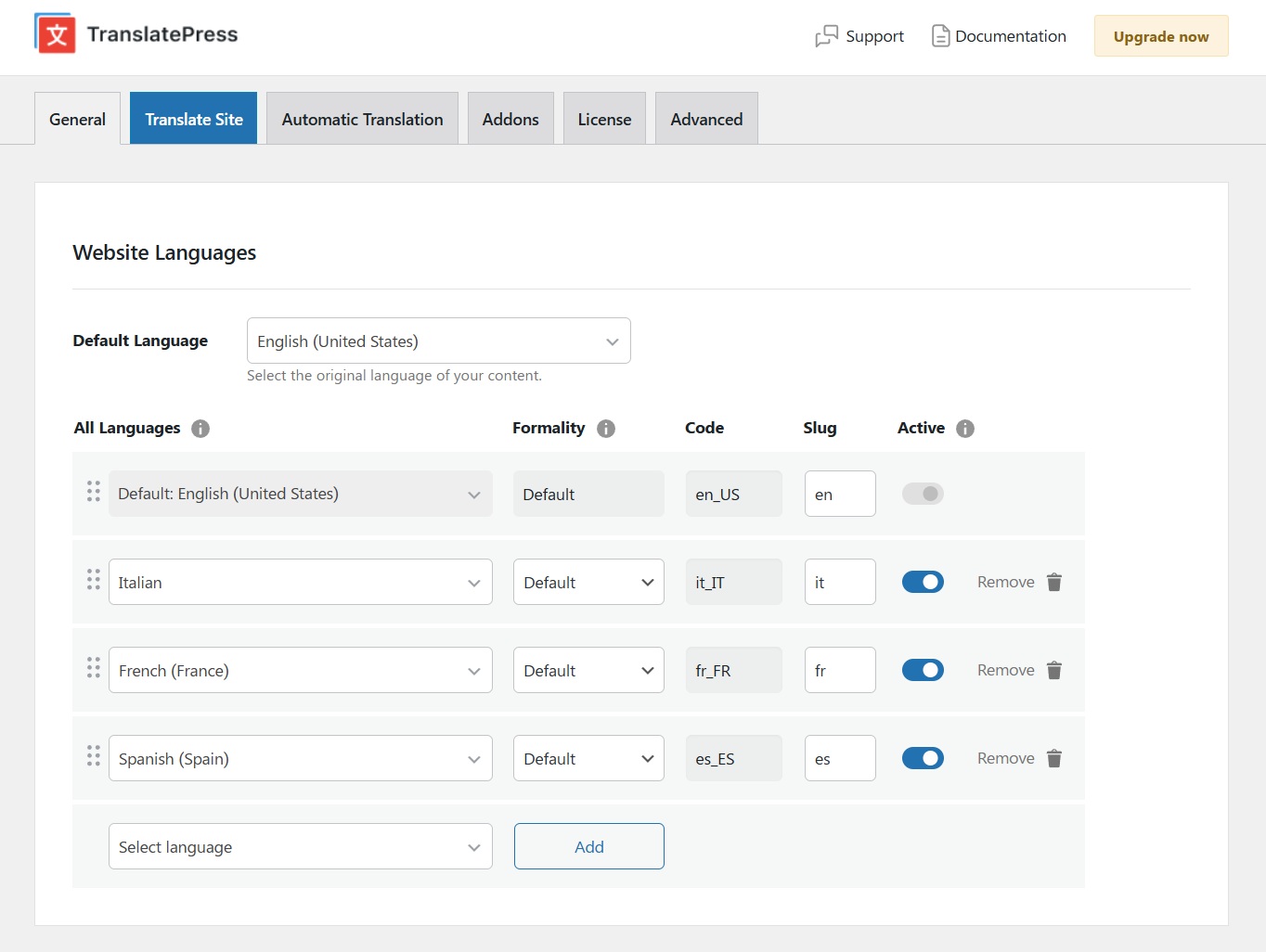This screenshot has width=1266, height=952.
Task: Open the Support link
Action: pos(859,36)
